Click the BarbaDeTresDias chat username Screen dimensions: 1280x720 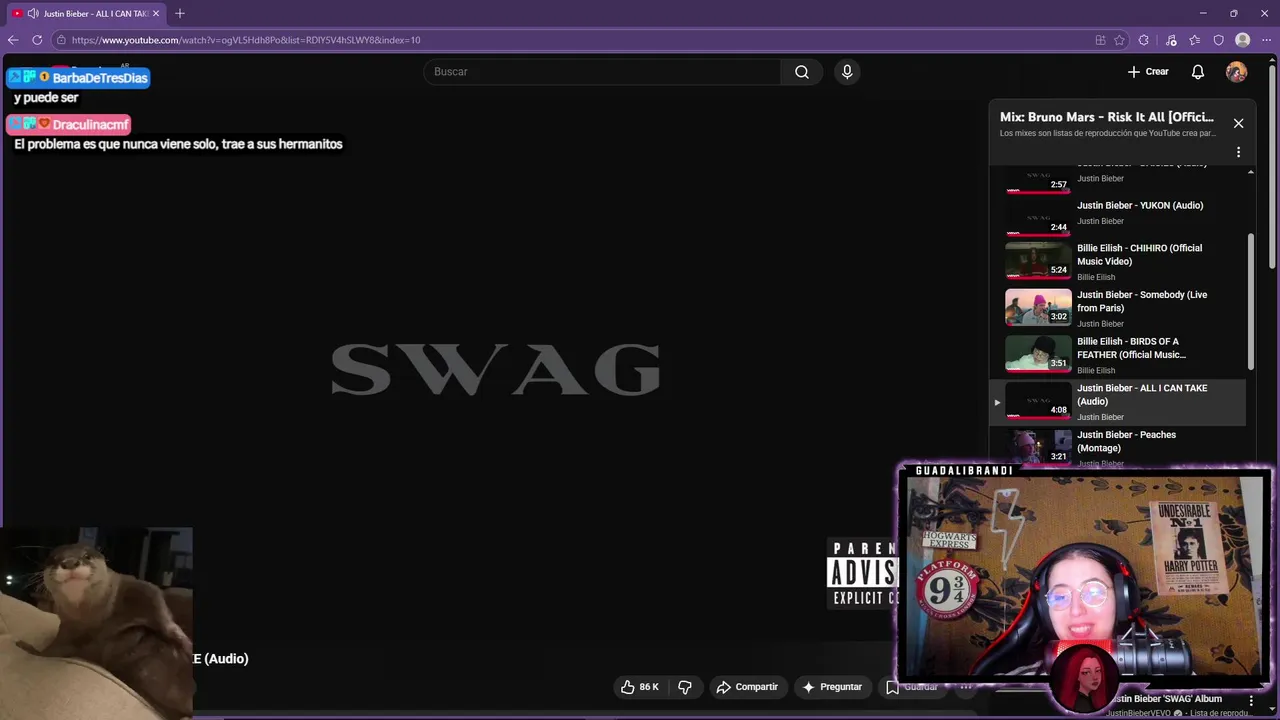[100, 78]
